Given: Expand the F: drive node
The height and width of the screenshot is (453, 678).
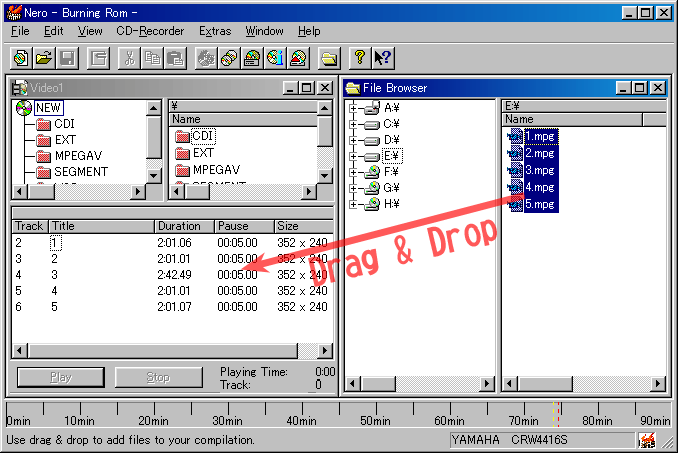Looking at the screenshot, I should point(353,172).
